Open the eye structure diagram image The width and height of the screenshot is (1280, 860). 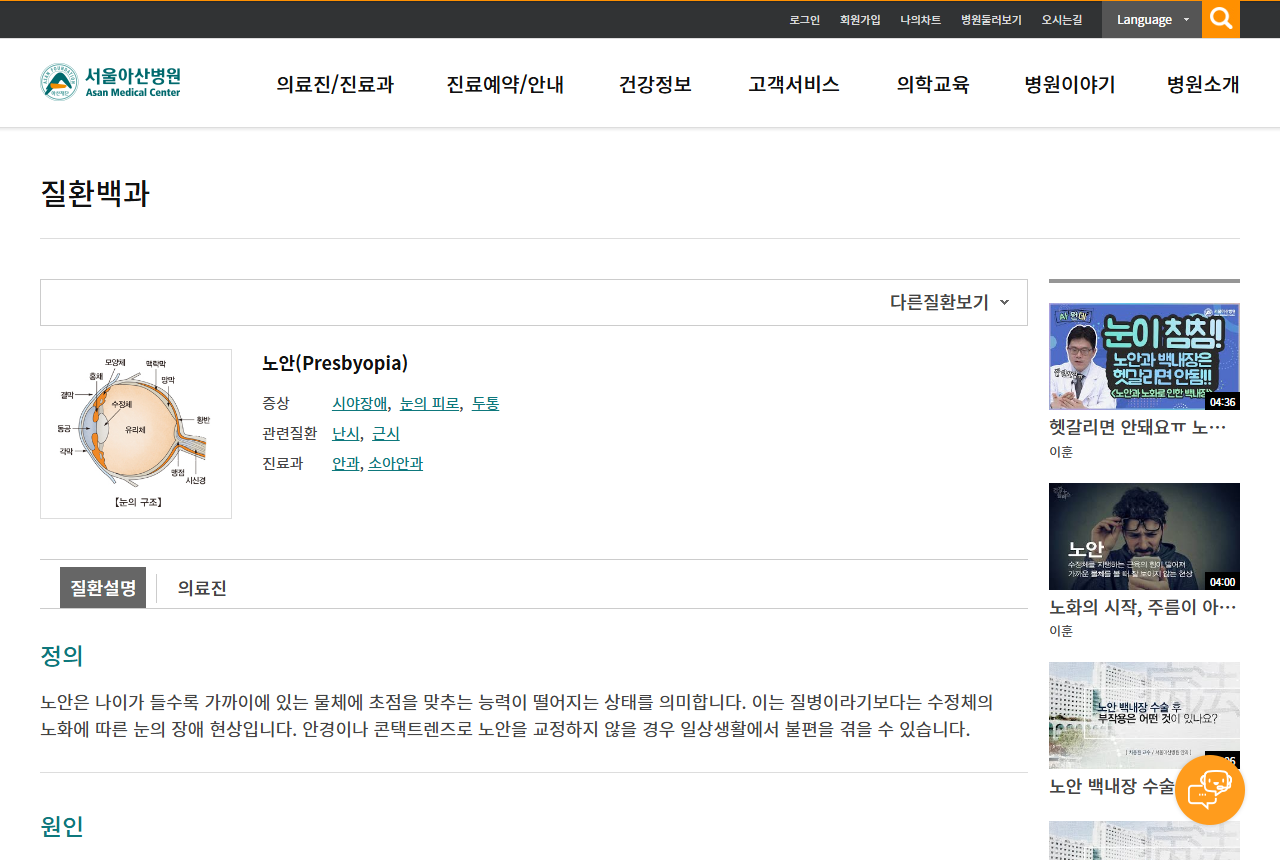click(136, 434)
